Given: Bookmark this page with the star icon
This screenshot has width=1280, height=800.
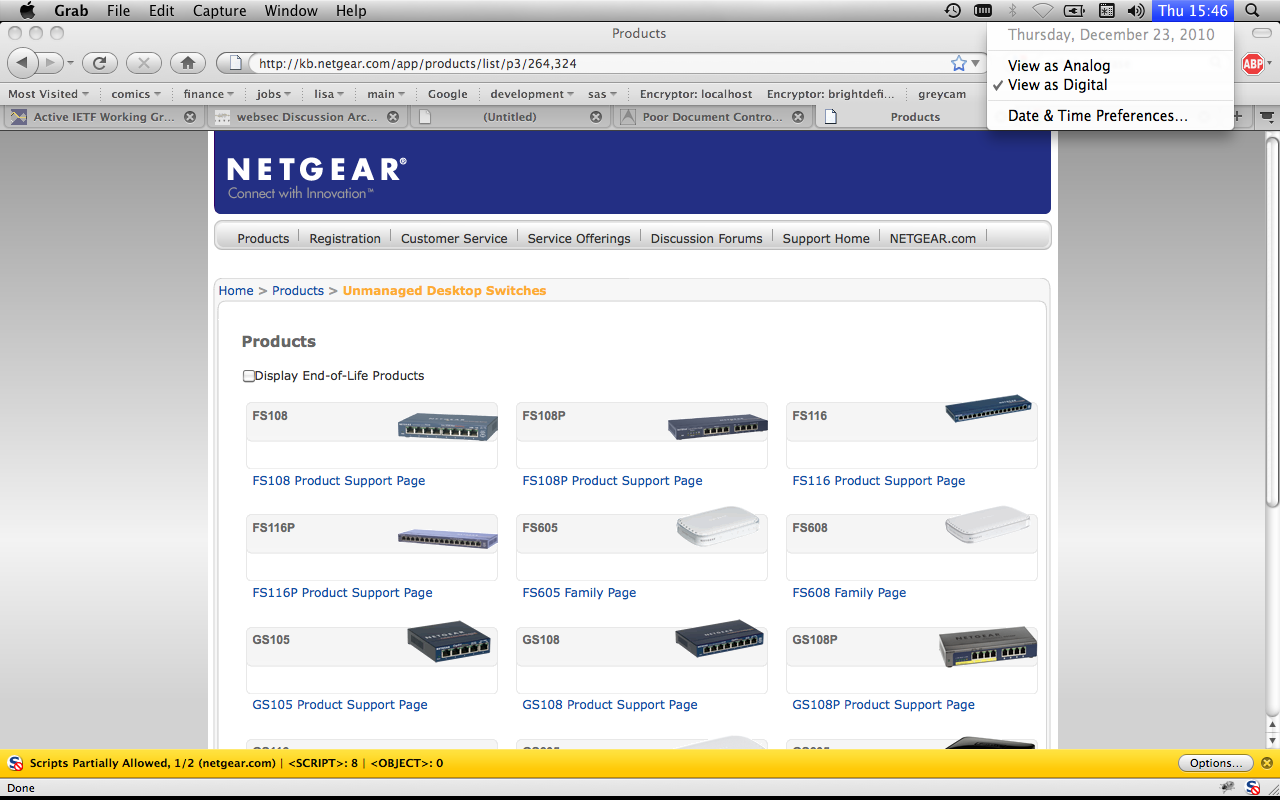Looking at the screenshot, I should pyautogui.click(x=958, y=63).
